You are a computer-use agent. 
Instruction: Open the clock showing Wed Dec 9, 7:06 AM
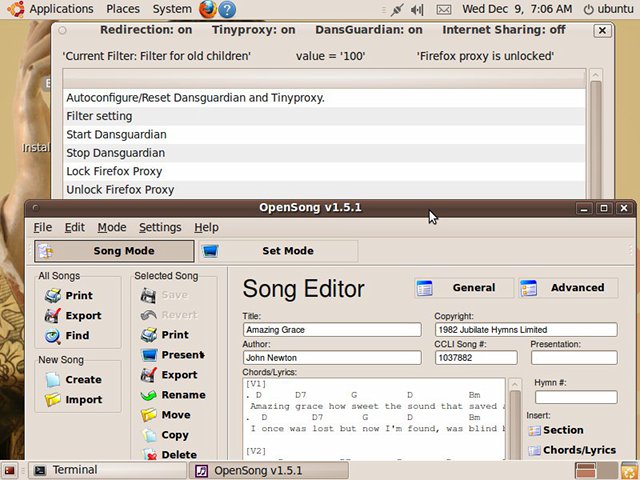[517, 9]
